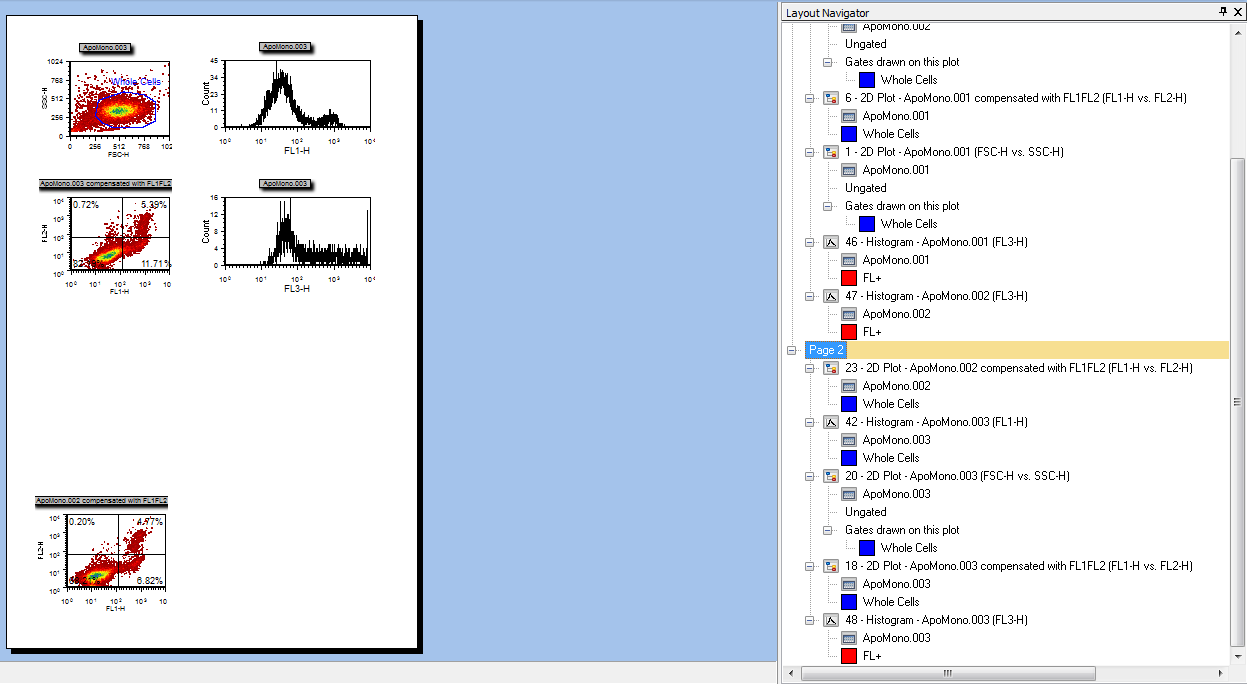Click the Layout Navigator horizontal scrollbar thumb

click(948, 674)
